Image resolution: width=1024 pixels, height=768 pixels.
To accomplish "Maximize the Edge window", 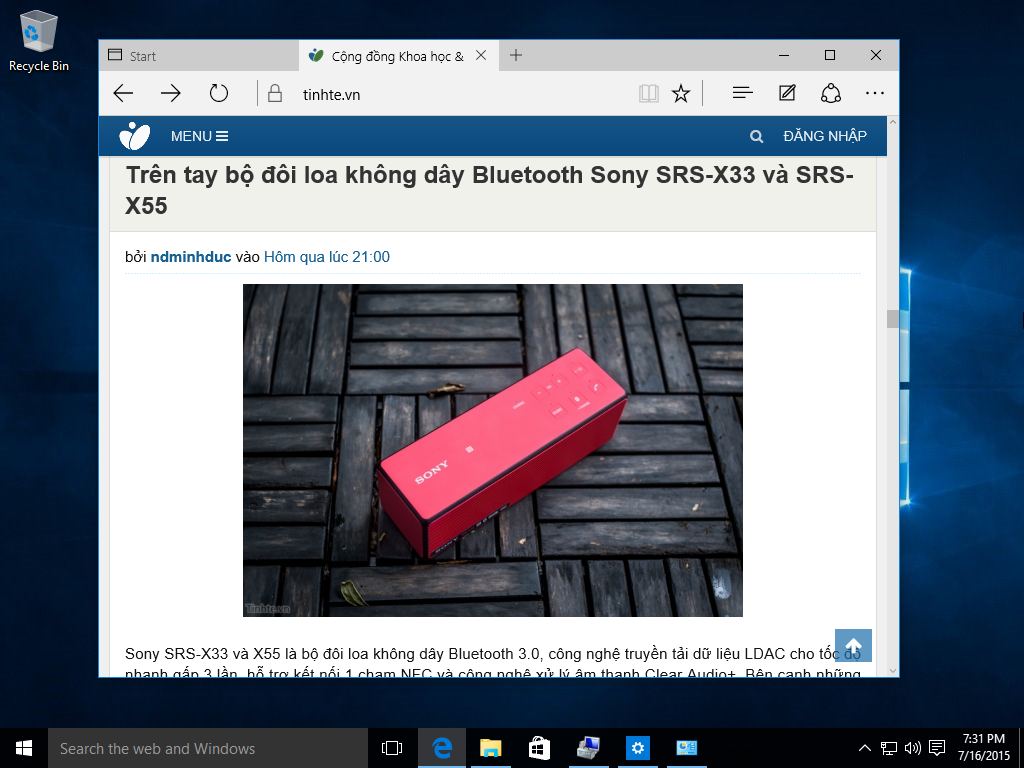I will click(x=830, y=56).
